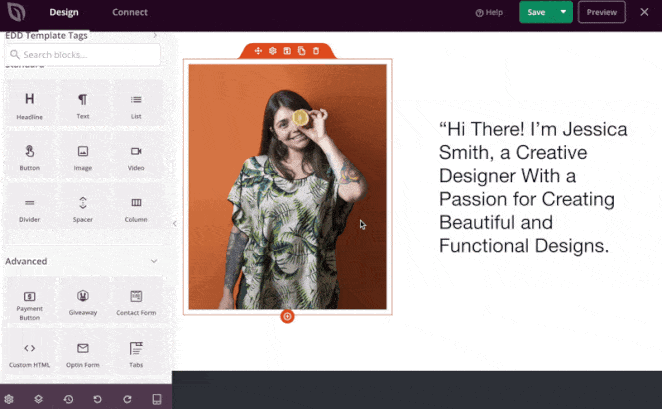Open the layers navigation icon
662x409 pixels.
pyautogui.click(x=38, y=399)
